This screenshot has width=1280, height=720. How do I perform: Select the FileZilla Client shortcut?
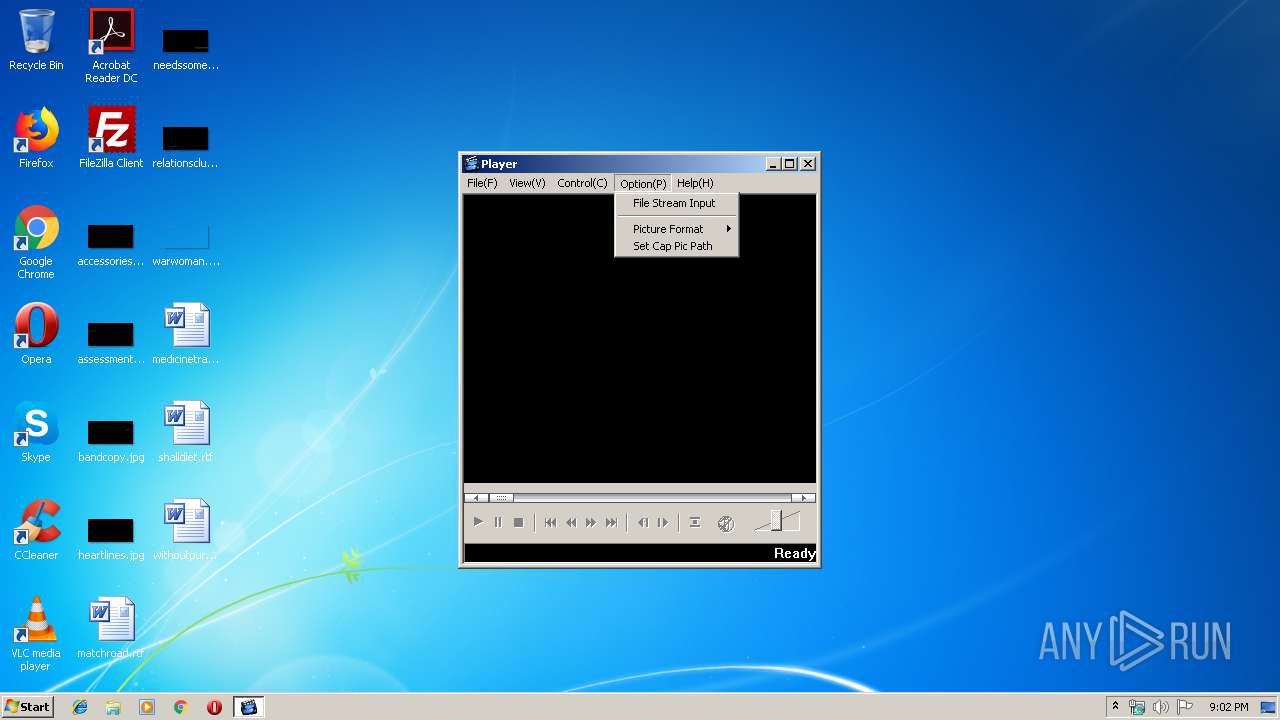click(x=111, y=138)
